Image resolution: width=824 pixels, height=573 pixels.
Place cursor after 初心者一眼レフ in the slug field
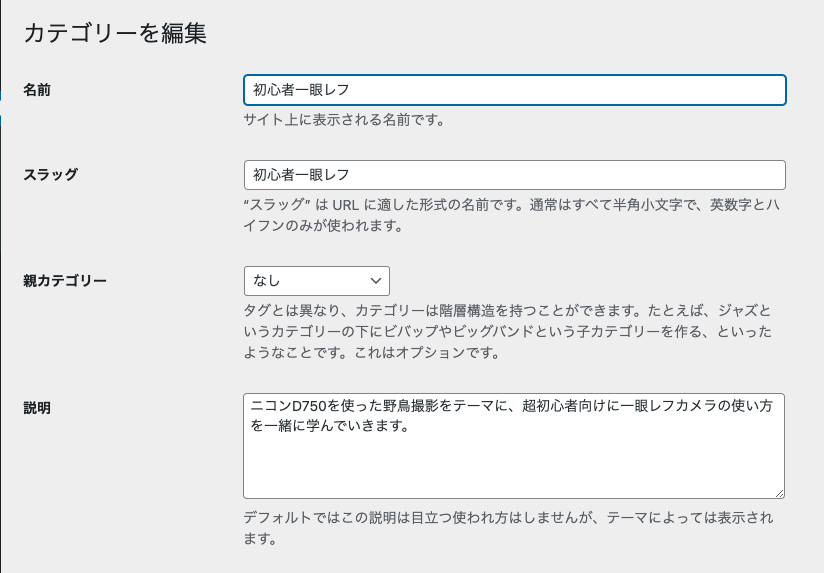pos(351,175)
